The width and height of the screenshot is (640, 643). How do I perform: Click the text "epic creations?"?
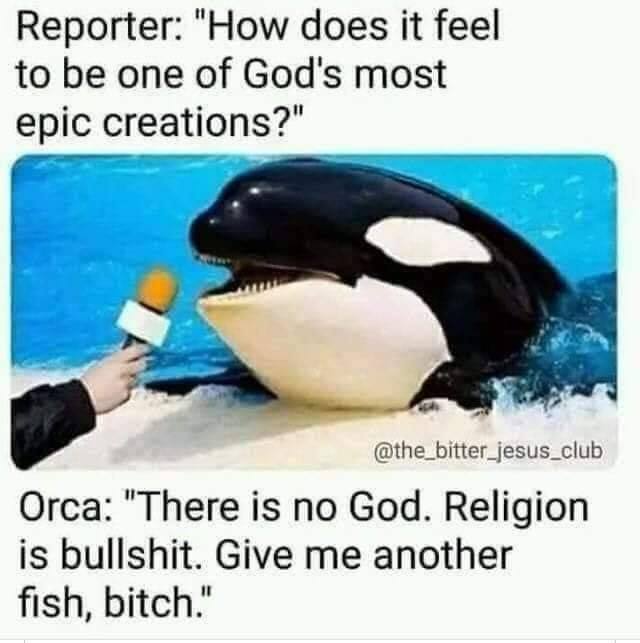pyautogui.click(x=159, y=122)
